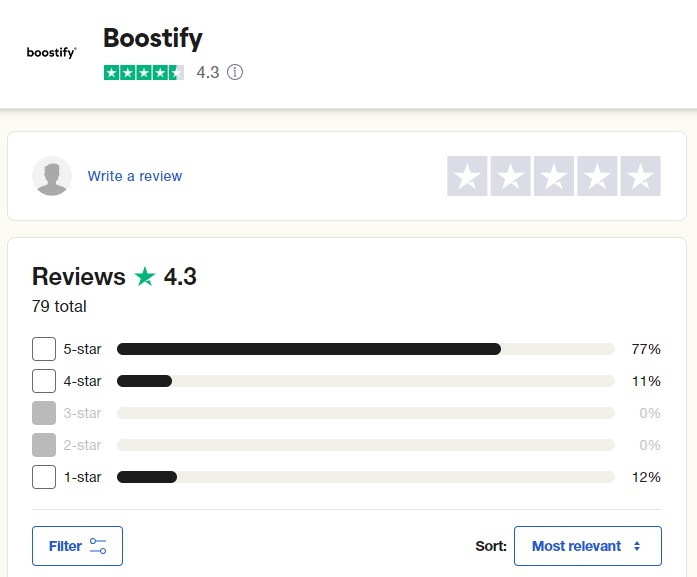Click the Sort: label
697x577 pixels.
[x=491, y=546]
